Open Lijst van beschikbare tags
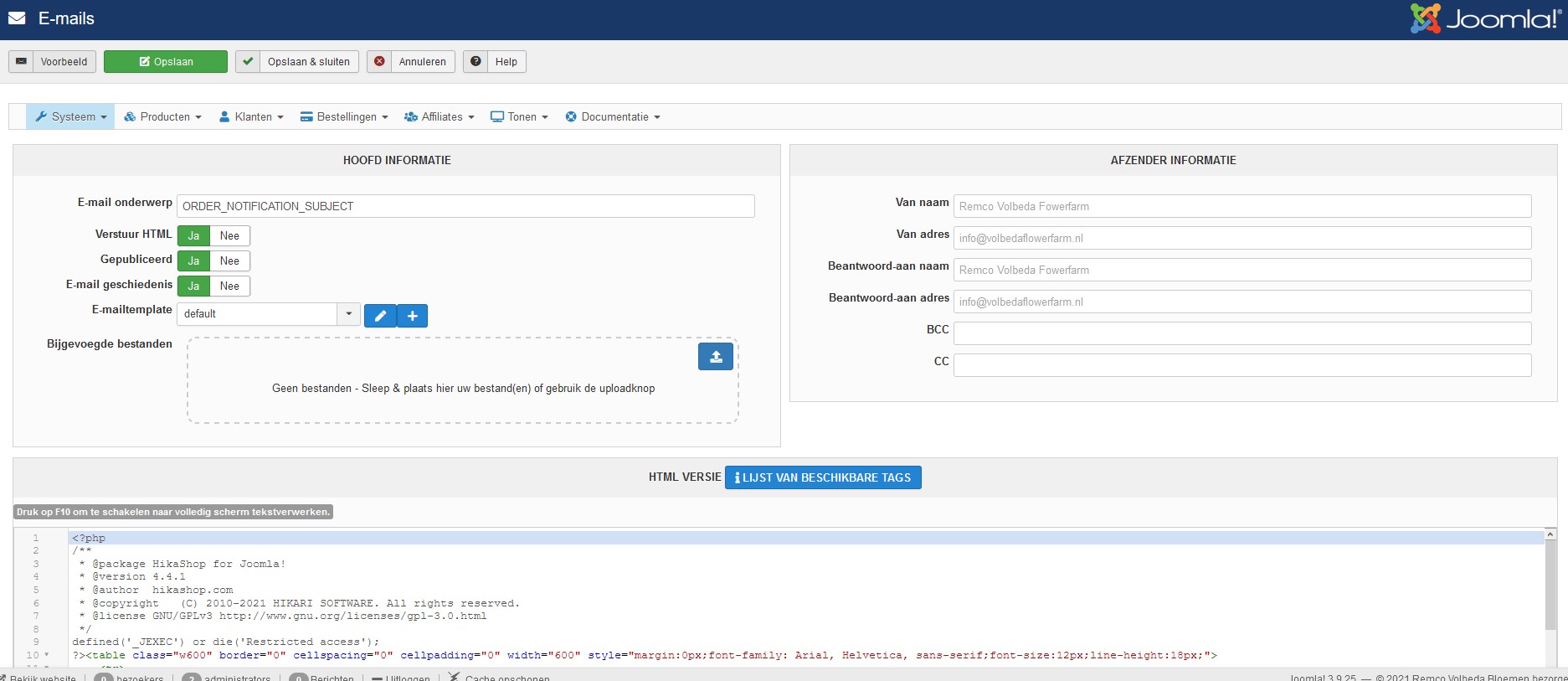The image size is (1568, 681). [x=823, y=477]
